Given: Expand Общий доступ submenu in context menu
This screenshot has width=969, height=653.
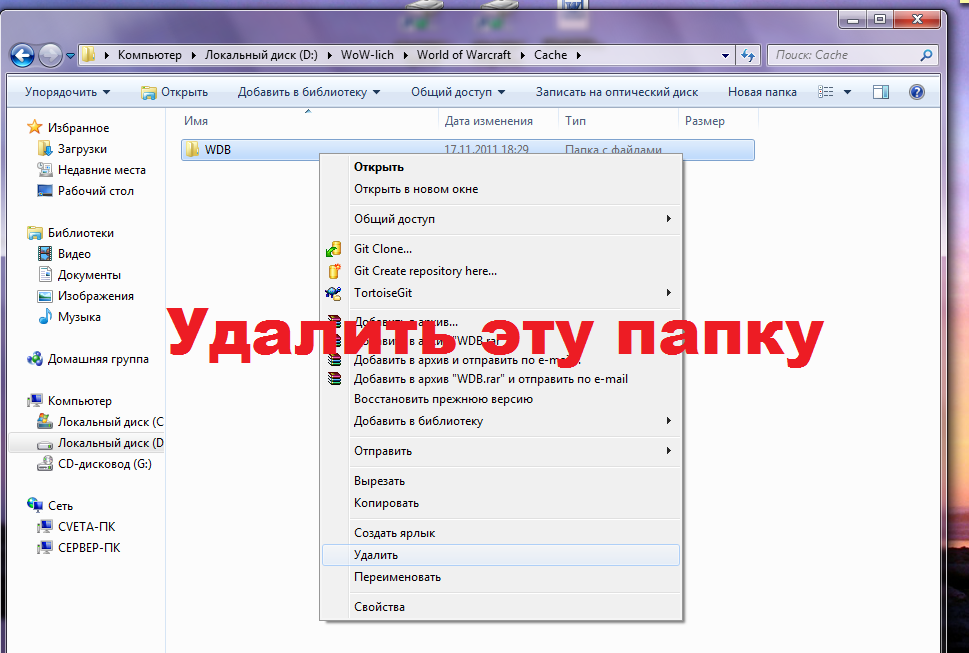Looking at the screenshot, I should point(501,219).
